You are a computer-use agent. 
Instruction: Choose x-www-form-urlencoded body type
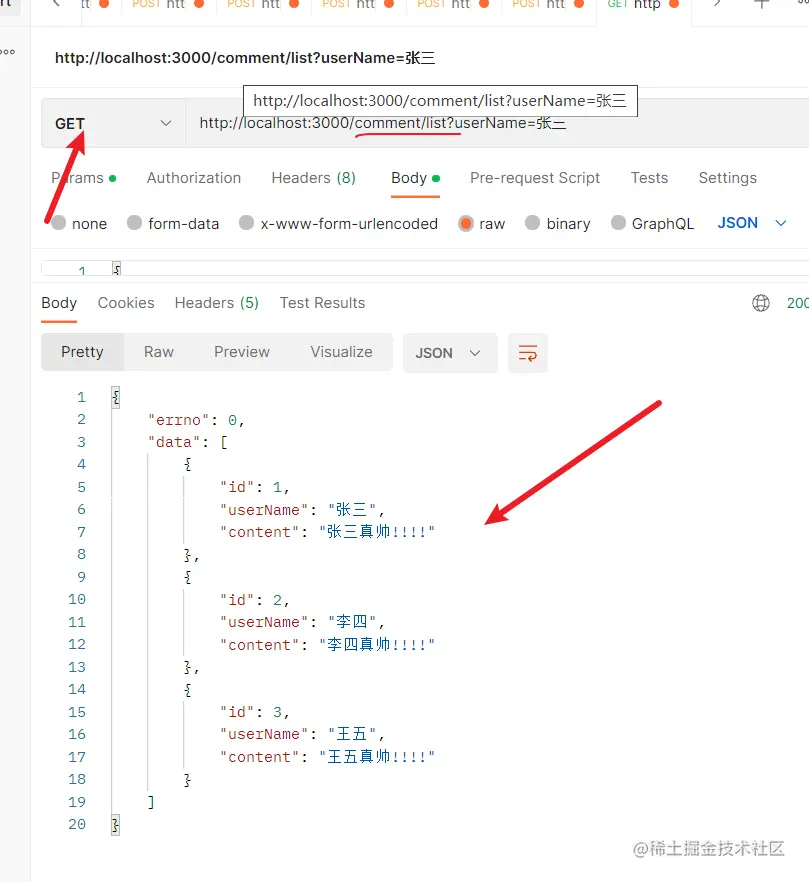(246, 223)
